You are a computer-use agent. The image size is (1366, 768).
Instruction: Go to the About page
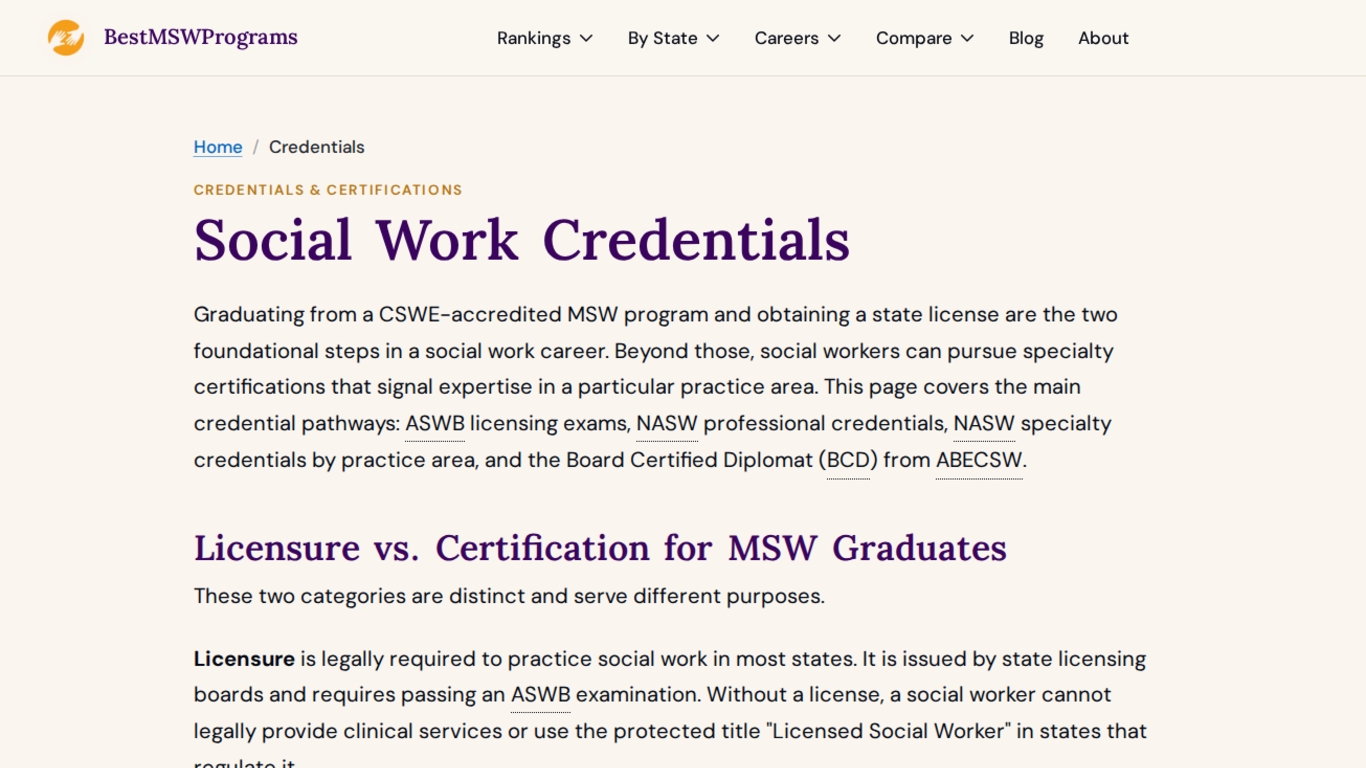(1103, 38)
